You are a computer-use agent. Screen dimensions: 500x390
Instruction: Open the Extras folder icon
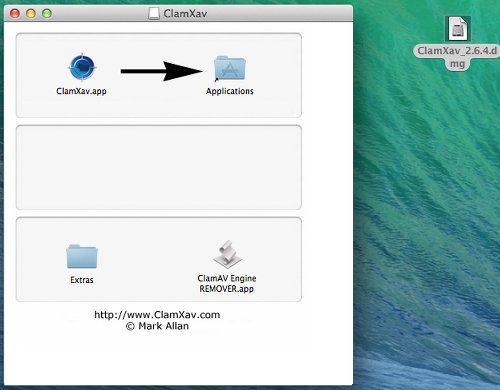(82, 256)
